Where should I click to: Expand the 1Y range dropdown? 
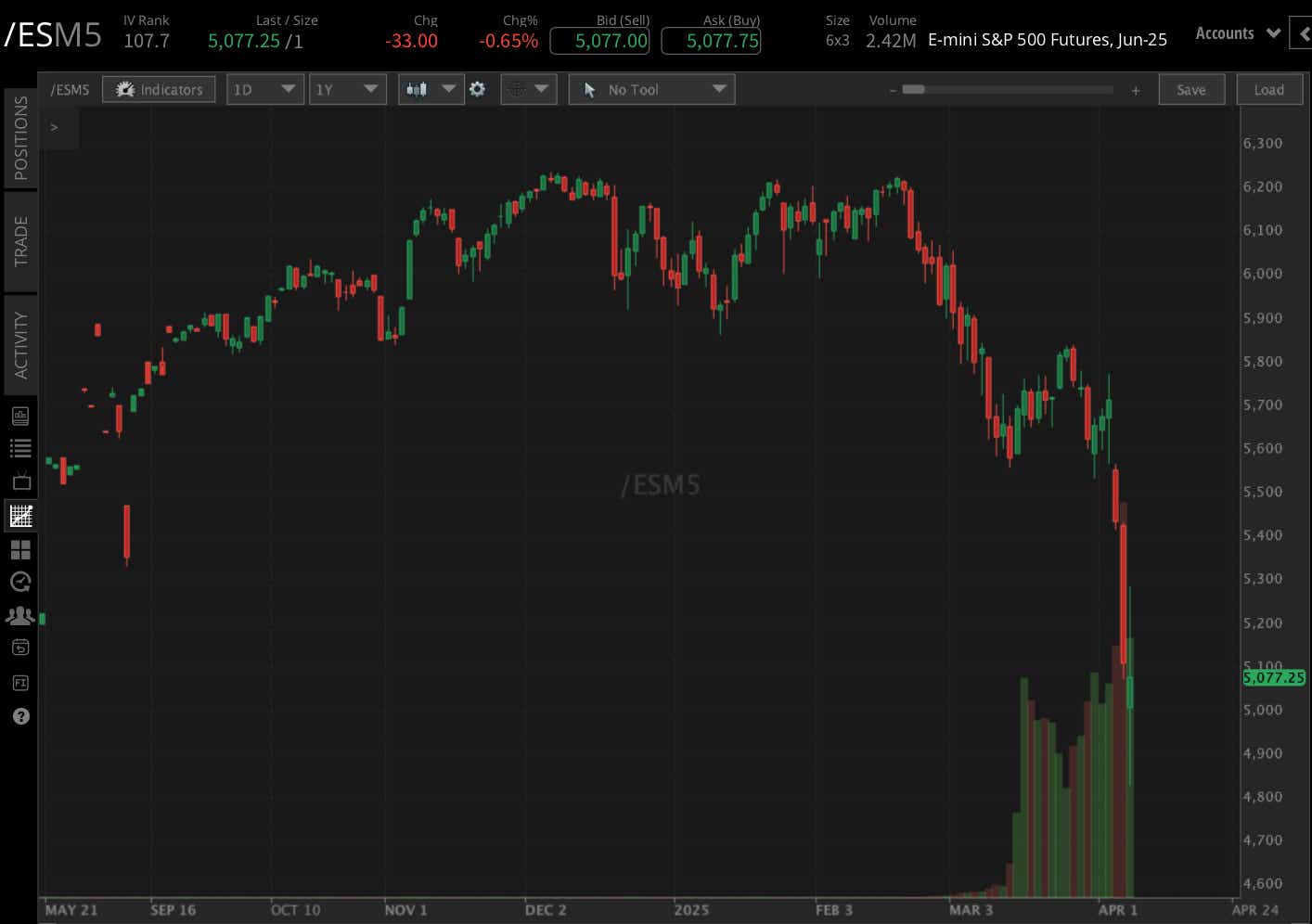[347, 89]
